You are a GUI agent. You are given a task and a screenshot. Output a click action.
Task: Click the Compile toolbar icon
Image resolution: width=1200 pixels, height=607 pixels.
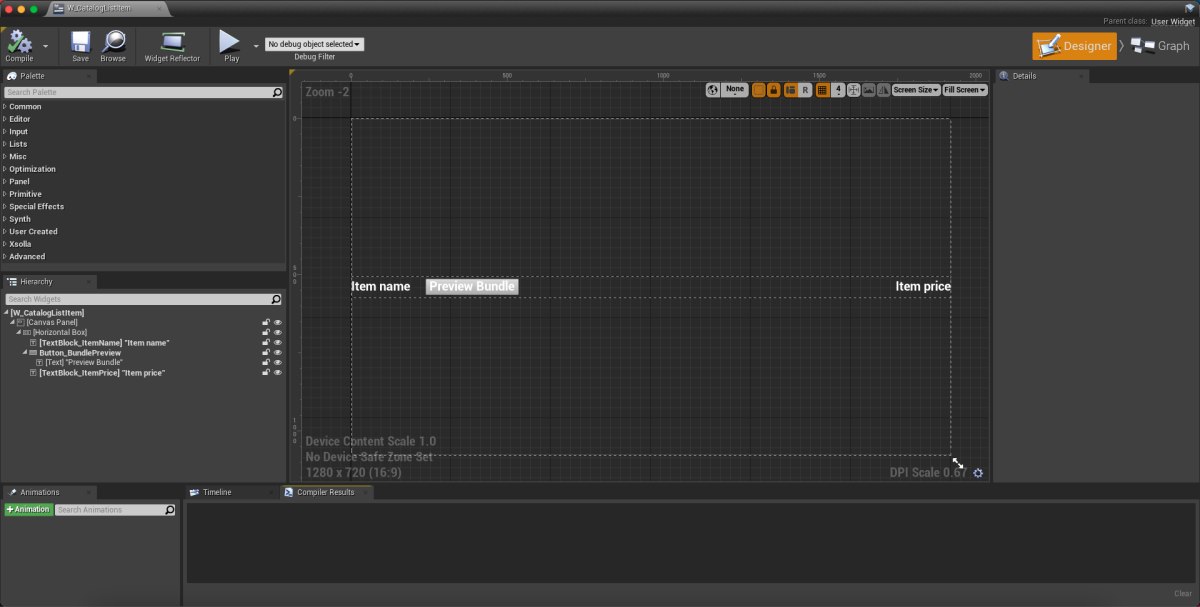[x=19, y=42]
